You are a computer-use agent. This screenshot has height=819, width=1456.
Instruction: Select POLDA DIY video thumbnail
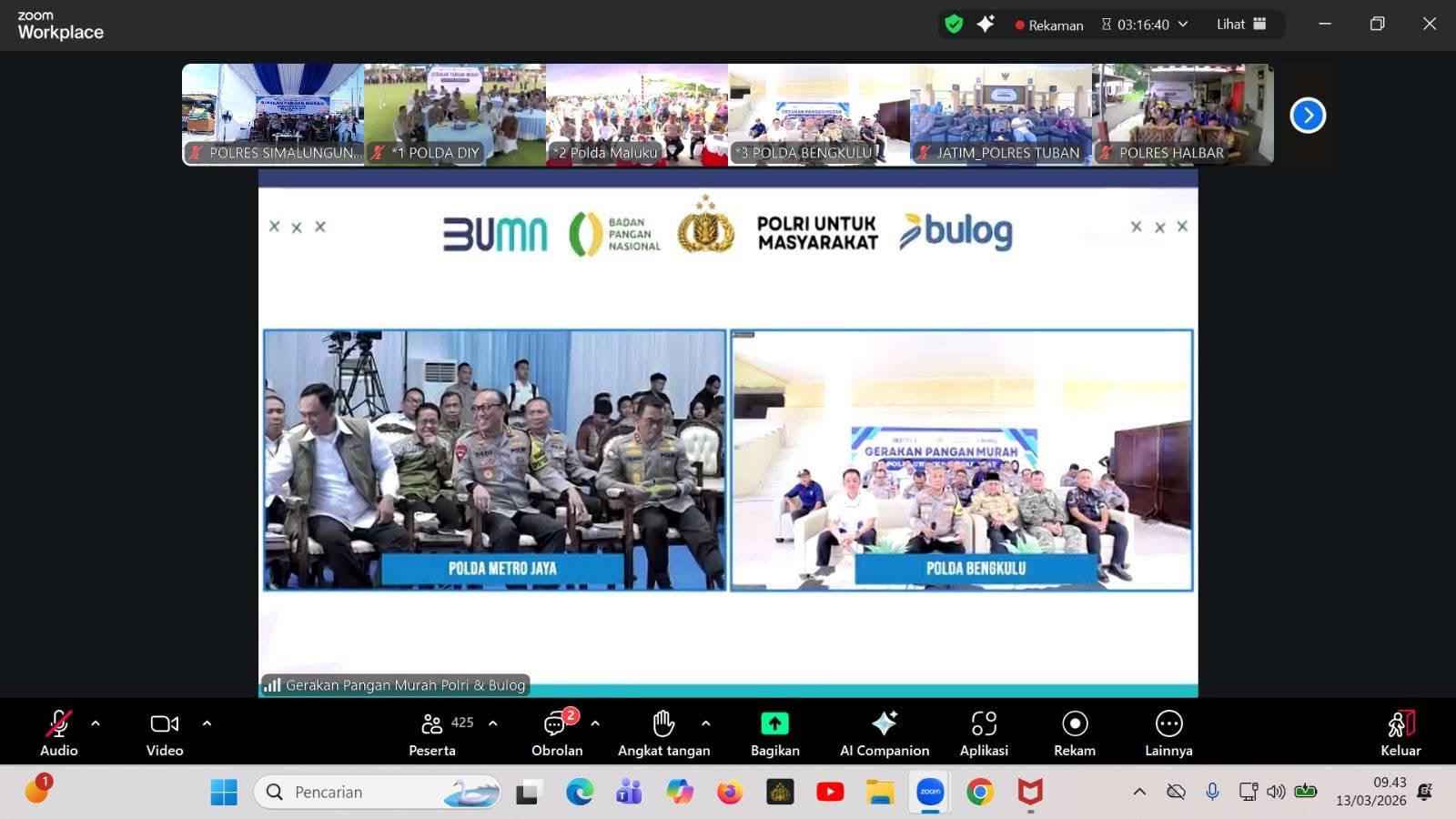(455, 115)
